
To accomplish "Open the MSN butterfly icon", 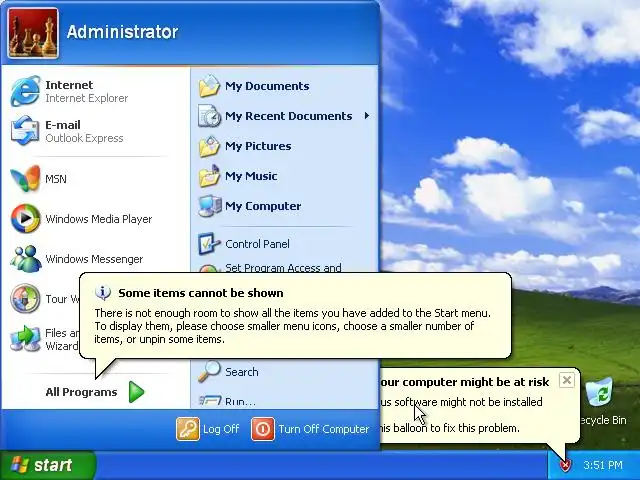I will (25, 178).
